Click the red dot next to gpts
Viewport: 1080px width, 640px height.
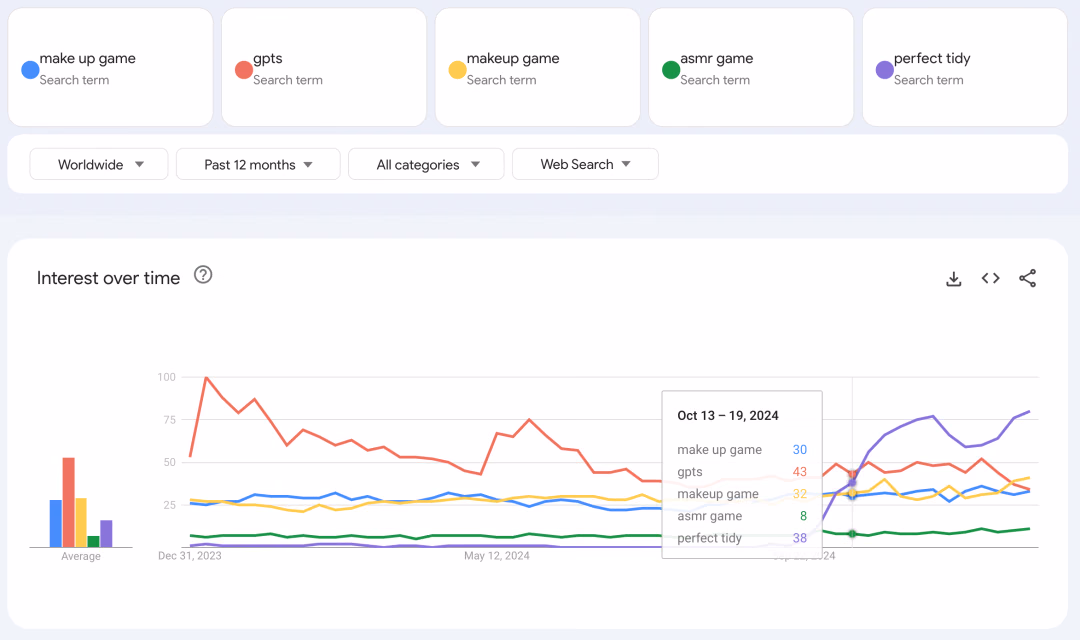tap(244, 70)
